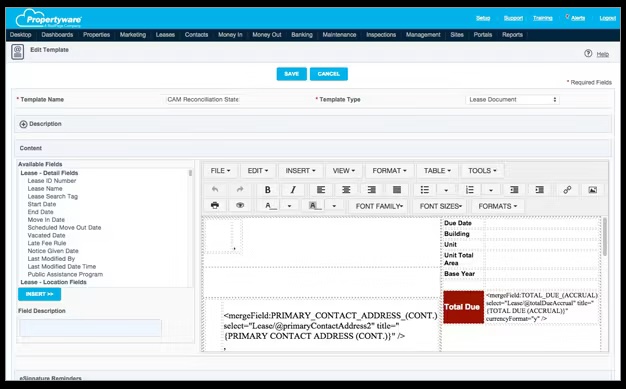Screen dimensions: 626x389
Task: Open the bullet list style dropdown arrow
Action: tap(446, 190)
